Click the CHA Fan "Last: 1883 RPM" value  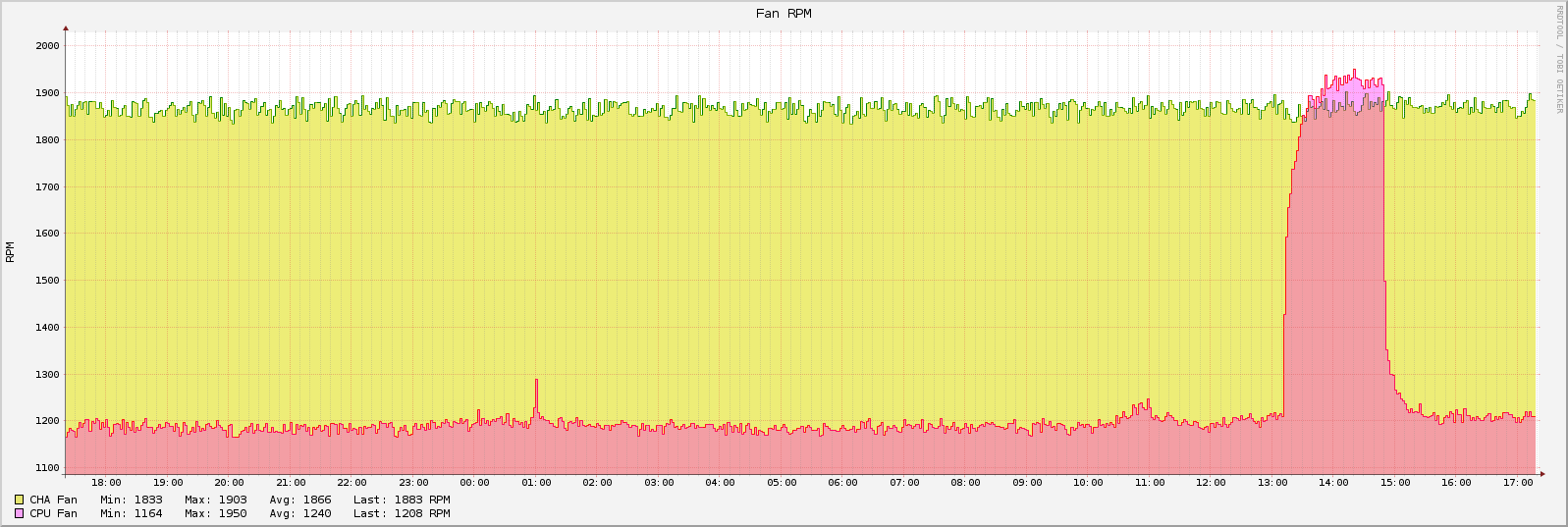[x=402, y=500]
